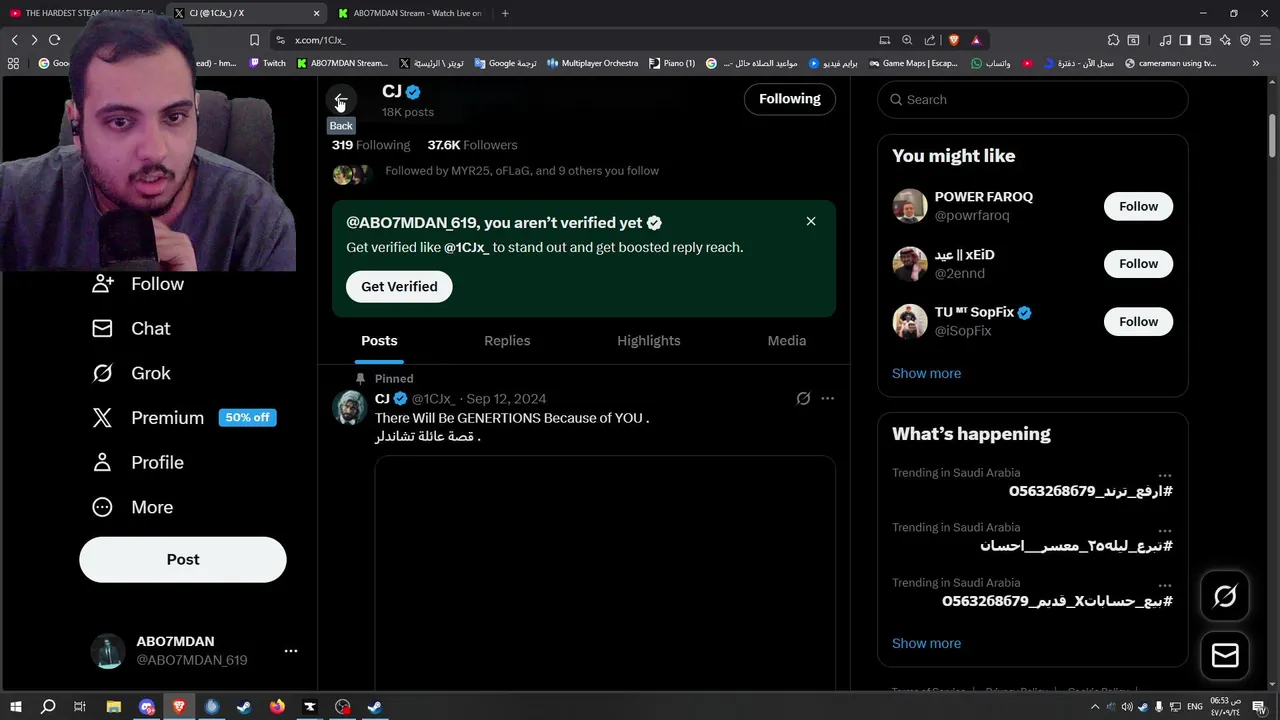Go back using the profile Back arrow
This screenshot has height=720, width=1280.
340,100
